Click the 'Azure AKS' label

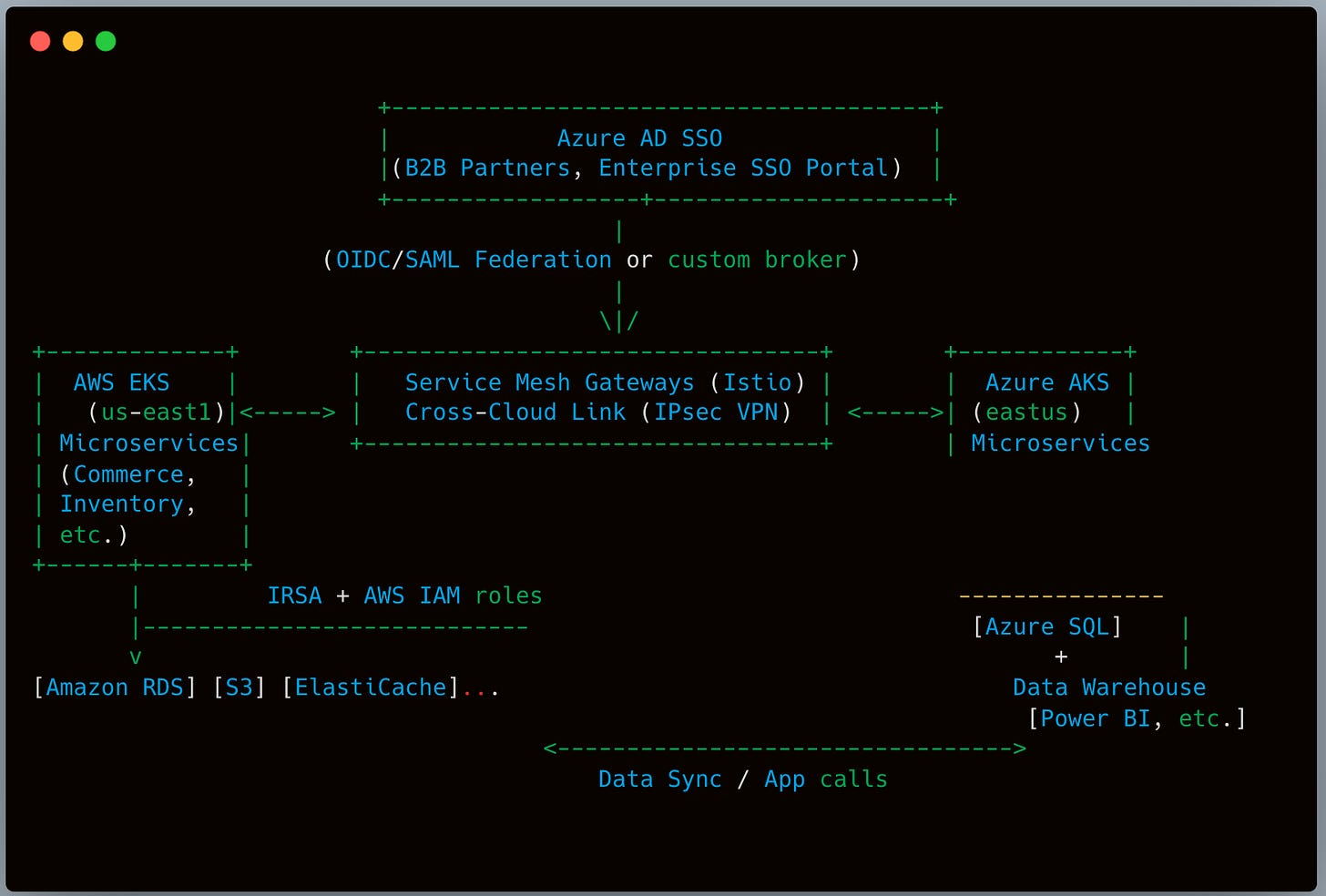click(x=1047, y=382)
